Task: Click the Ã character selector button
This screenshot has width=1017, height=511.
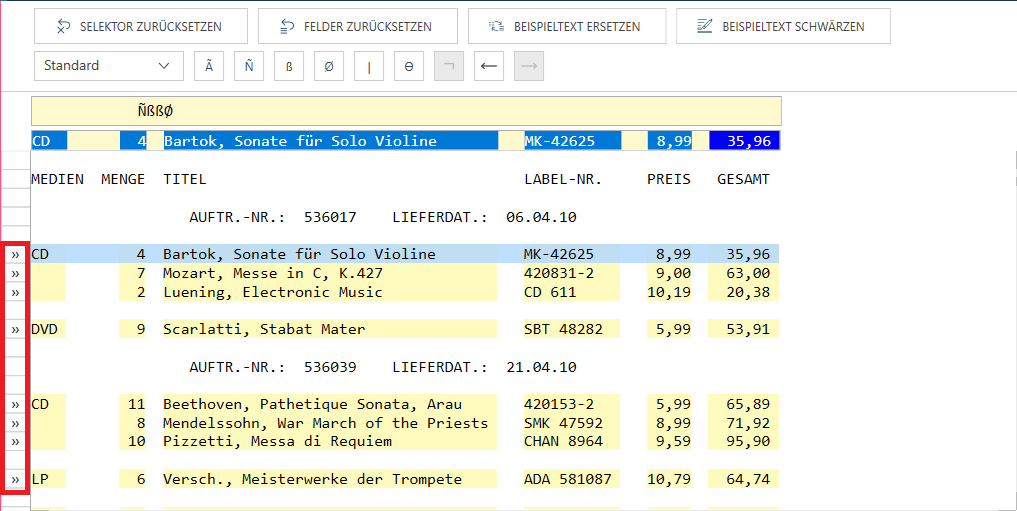Action: pos(208,66)
